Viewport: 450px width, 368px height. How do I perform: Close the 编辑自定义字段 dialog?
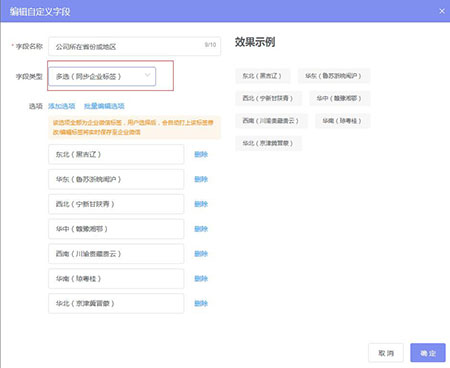pos(442,11)
